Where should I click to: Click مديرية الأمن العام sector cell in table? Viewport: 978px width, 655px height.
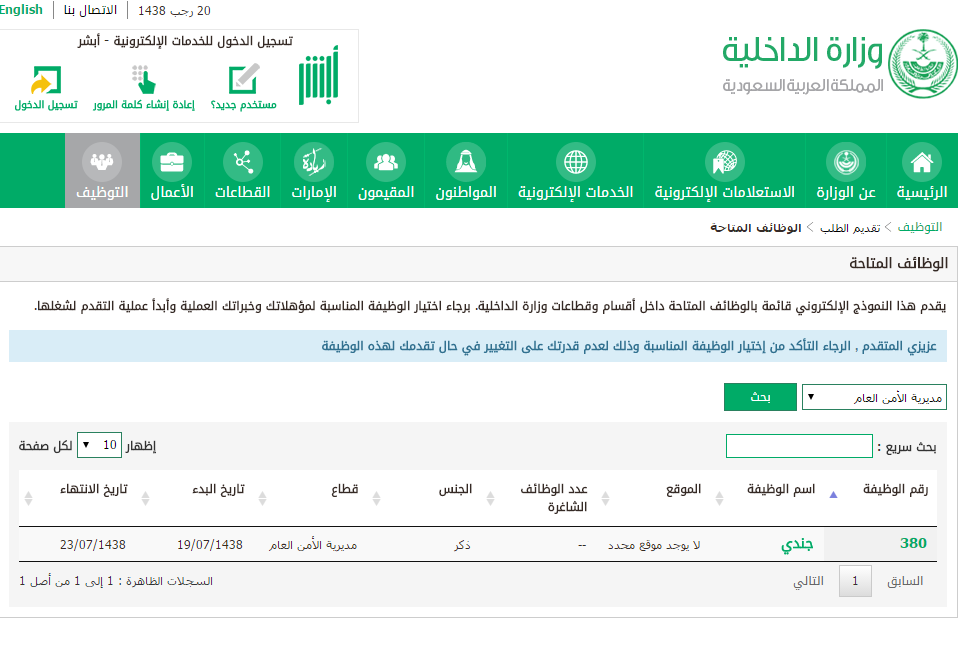[x=313, y=545]
